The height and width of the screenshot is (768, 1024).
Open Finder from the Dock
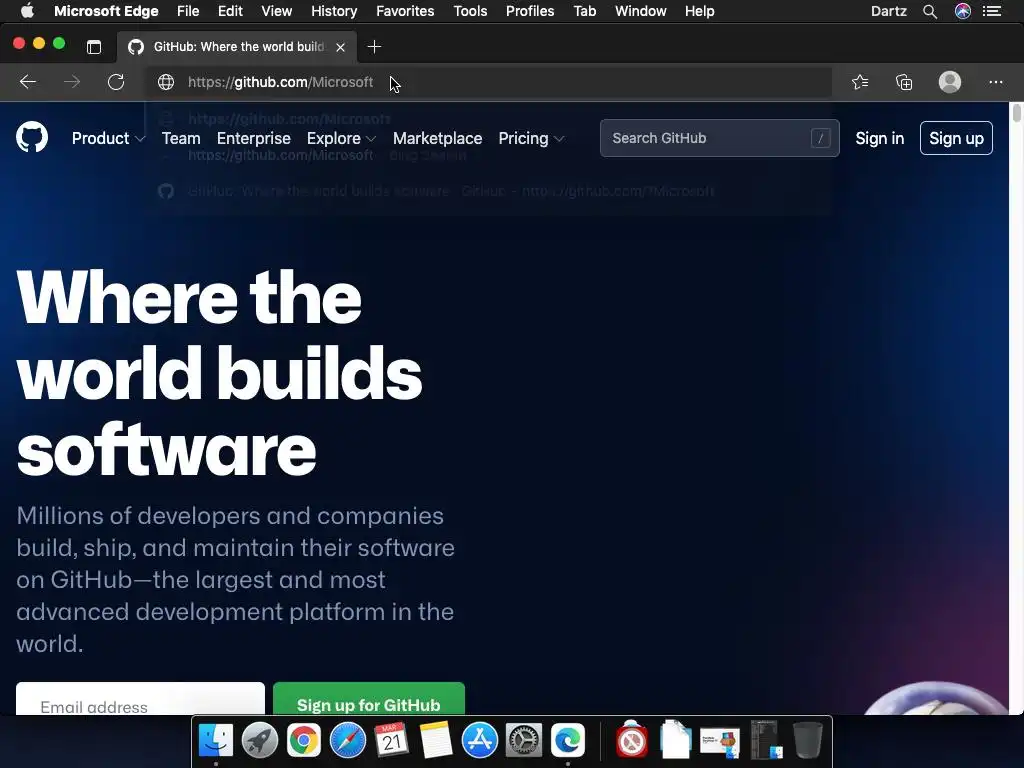216,740
